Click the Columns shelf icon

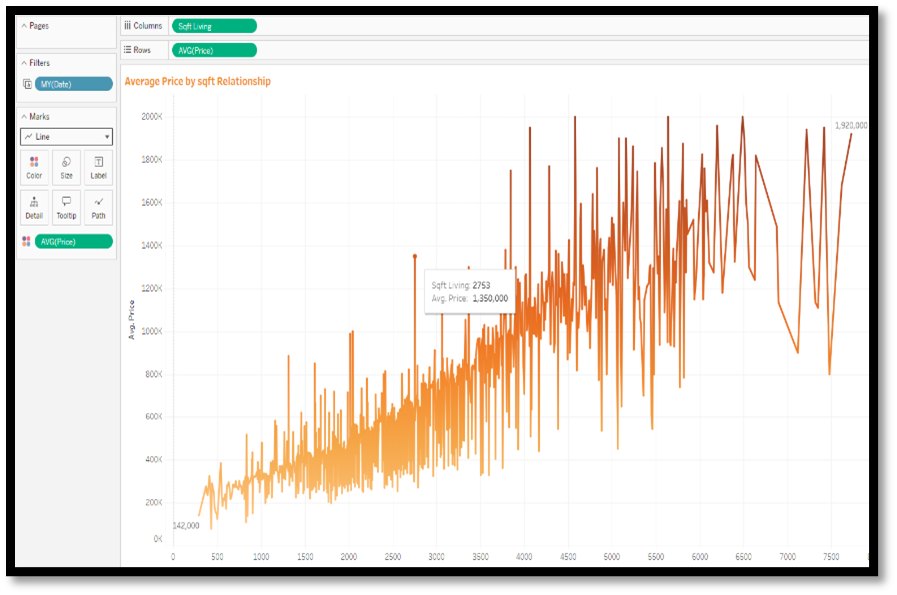click(x=128, y=26)
